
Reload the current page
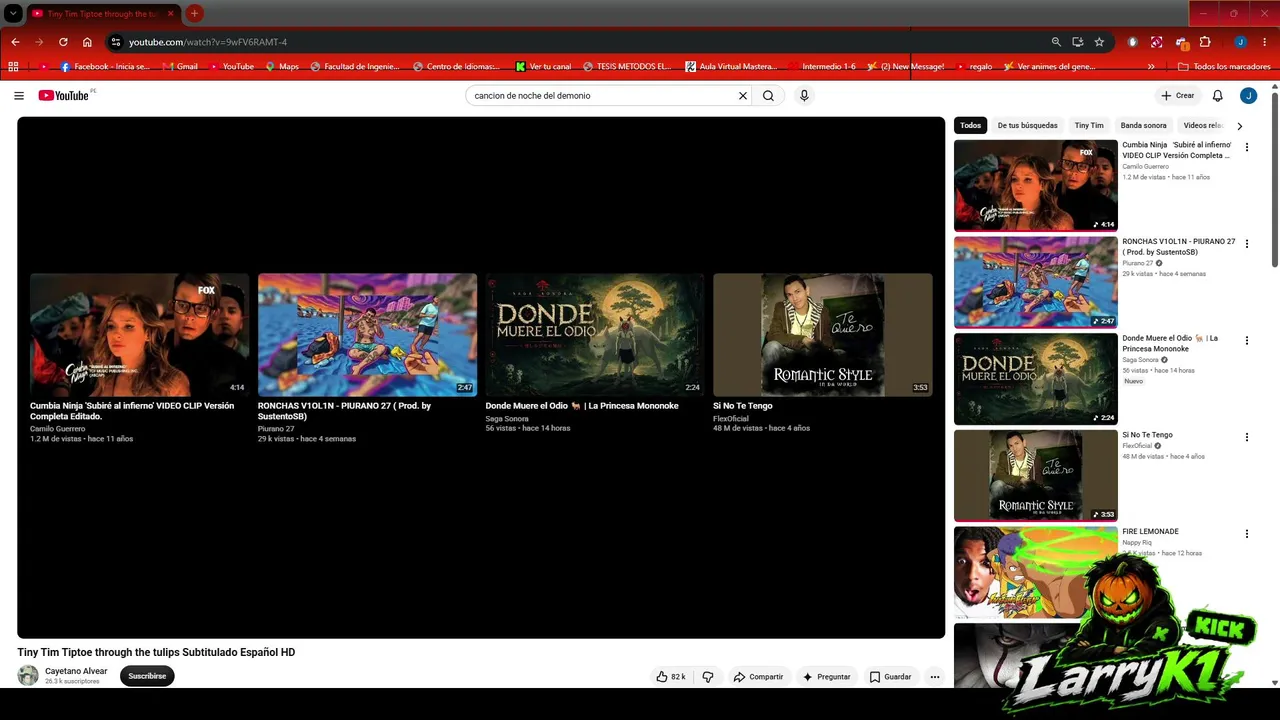coord(63,42)
